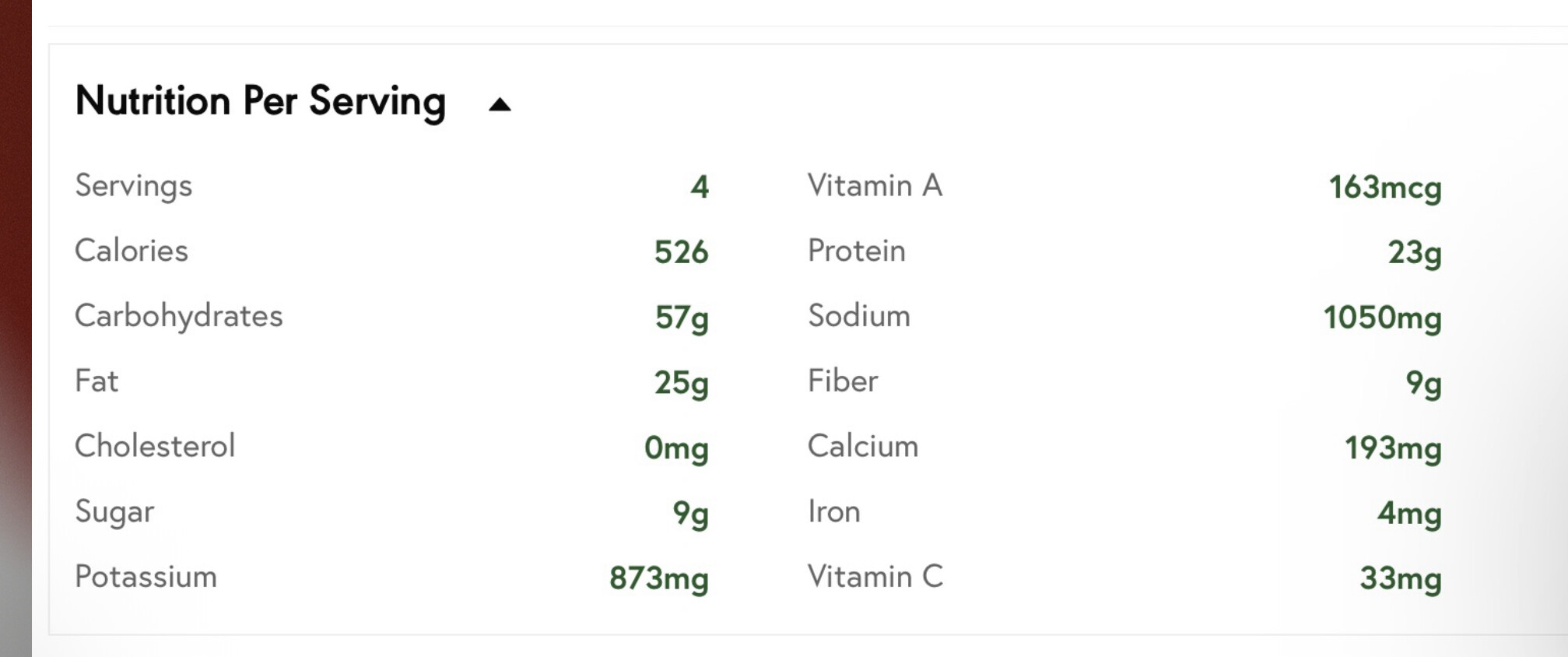1568x657 pixels.
Task: Click the Potassium label
Action: click(x=146, y=577)
